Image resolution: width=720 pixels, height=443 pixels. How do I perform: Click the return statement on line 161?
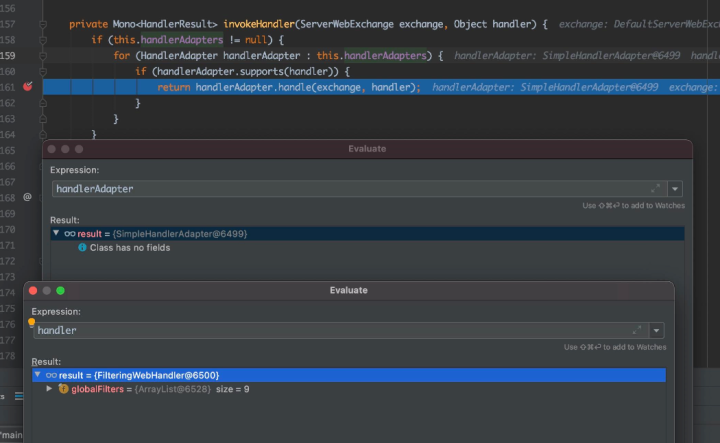point(289,87)
